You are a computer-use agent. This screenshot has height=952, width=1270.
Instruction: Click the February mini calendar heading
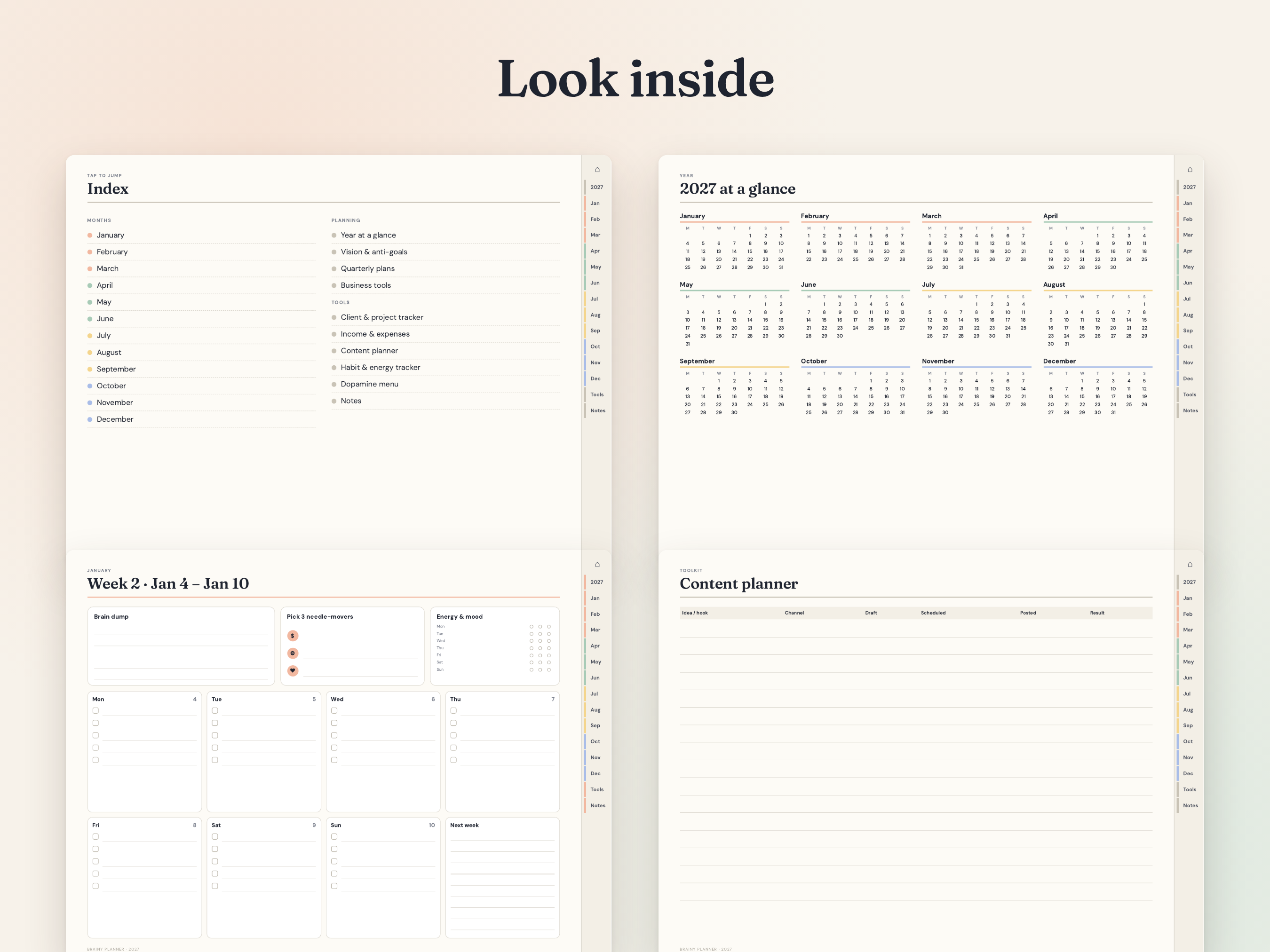click(x=815, y=216)
